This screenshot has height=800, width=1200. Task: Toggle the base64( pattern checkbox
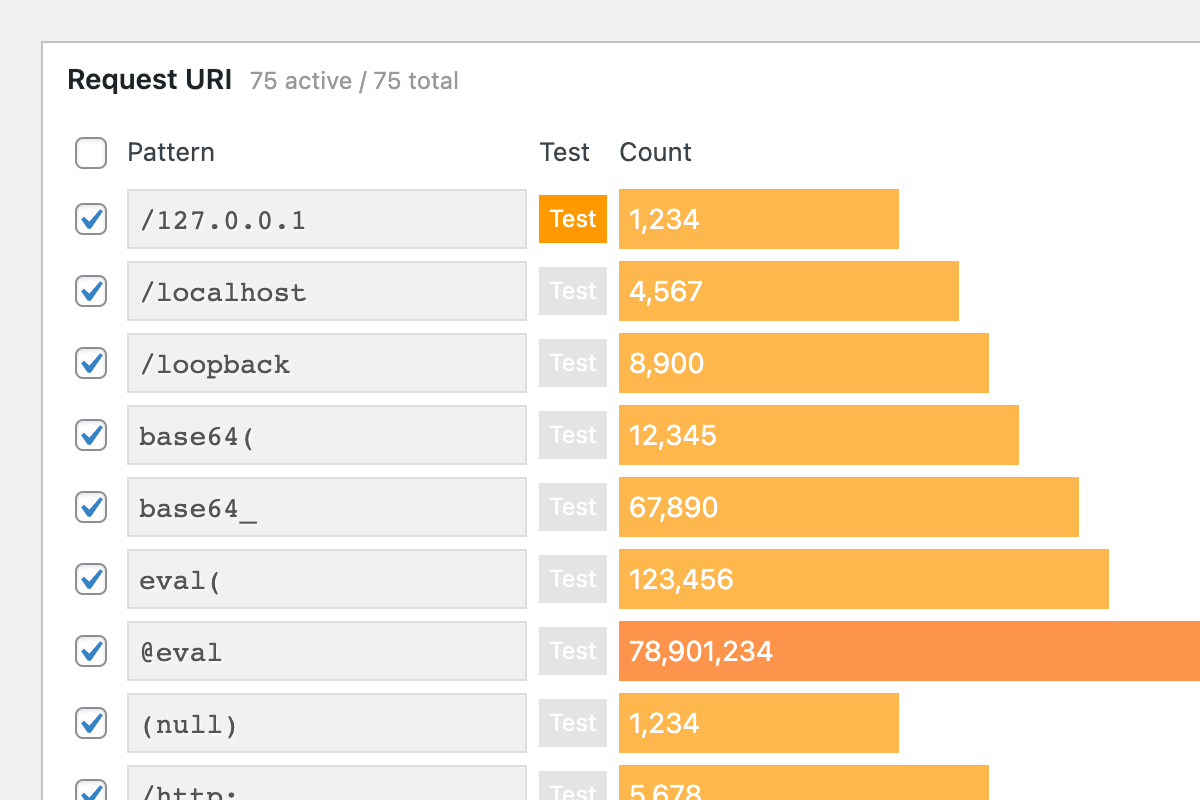(90, 435)
